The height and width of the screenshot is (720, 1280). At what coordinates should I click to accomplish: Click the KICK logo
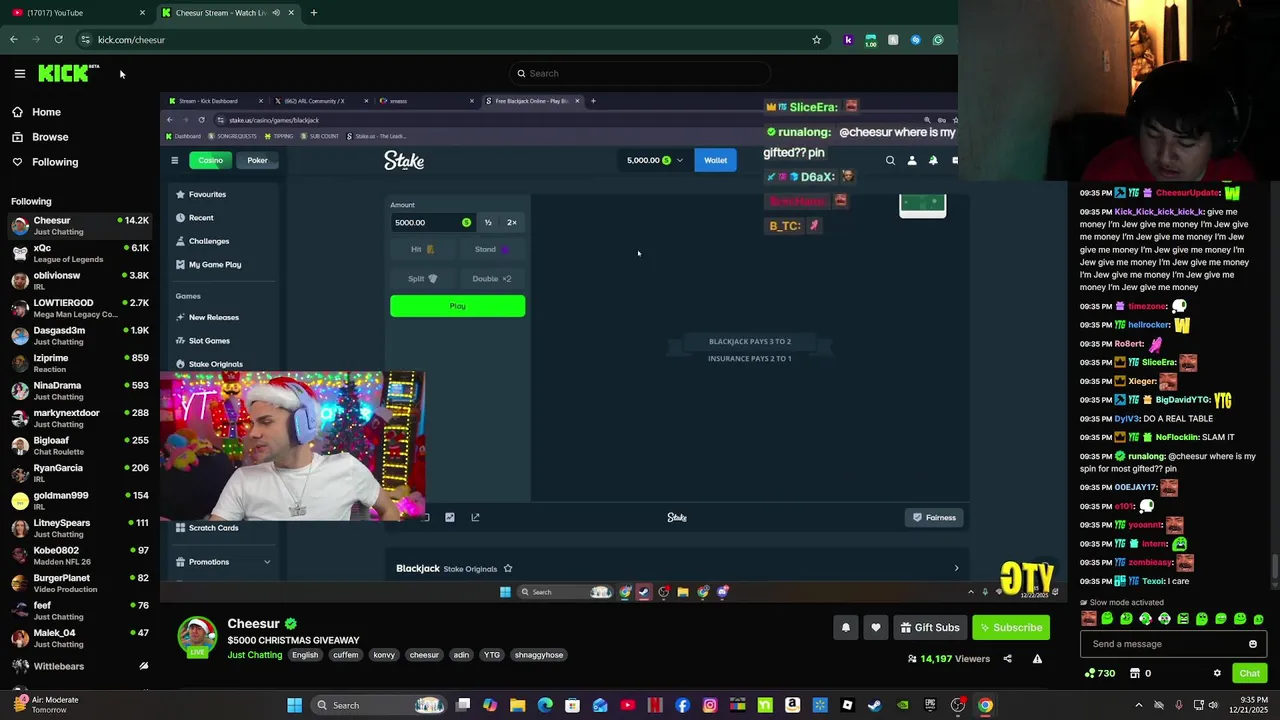pos(68,73)
